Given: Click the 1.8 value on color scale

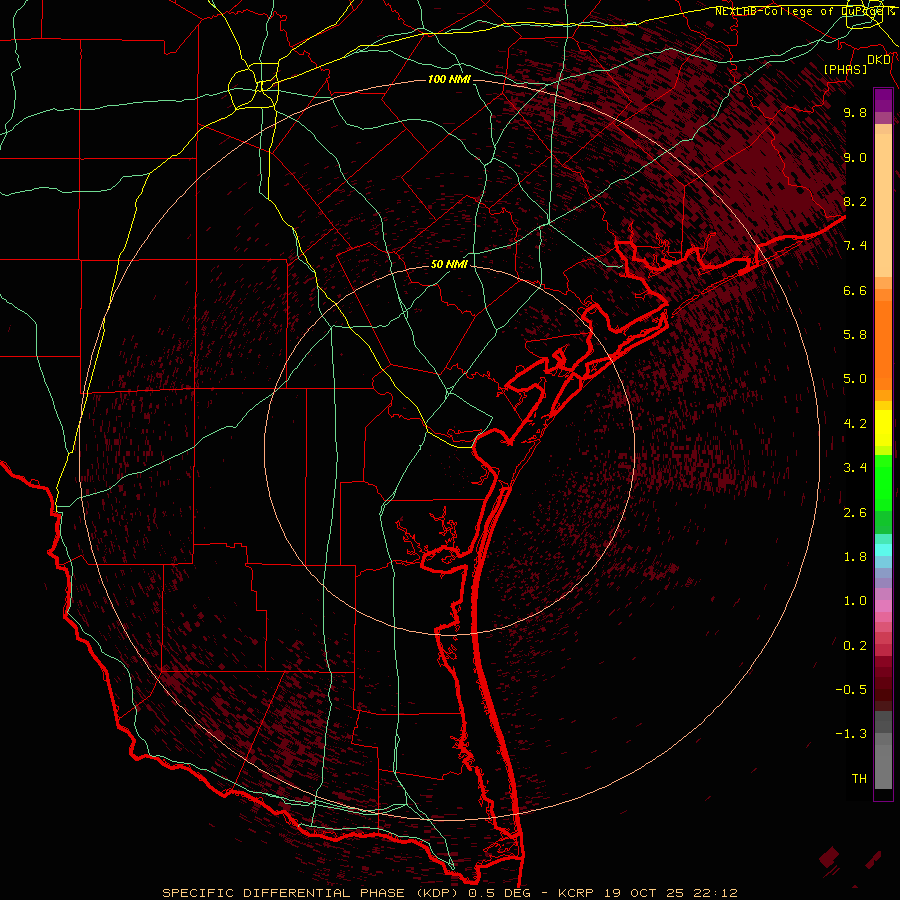Looking at the screenshot, I should click(855, 557).
